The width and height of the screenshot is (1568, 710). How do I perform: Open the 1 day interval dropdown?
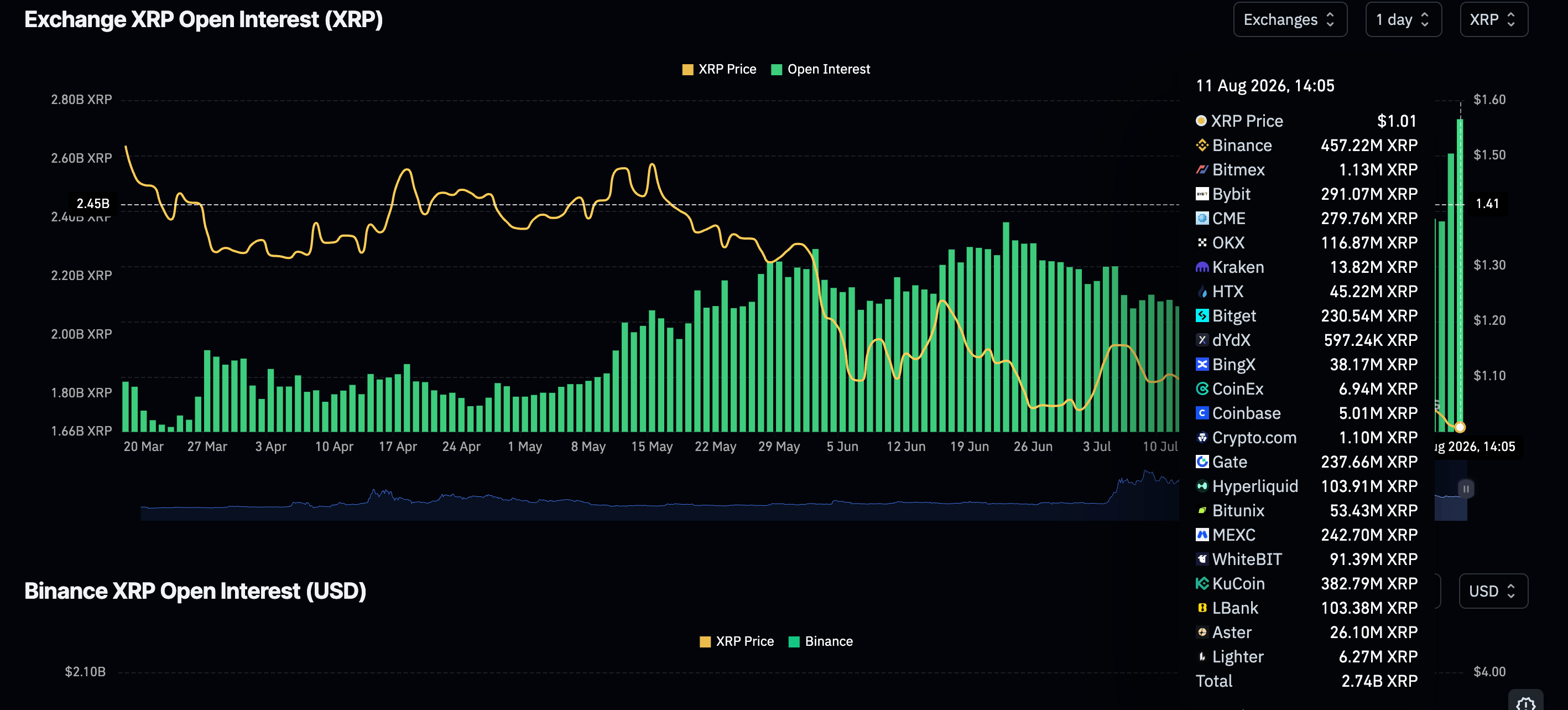[1403, 19]
